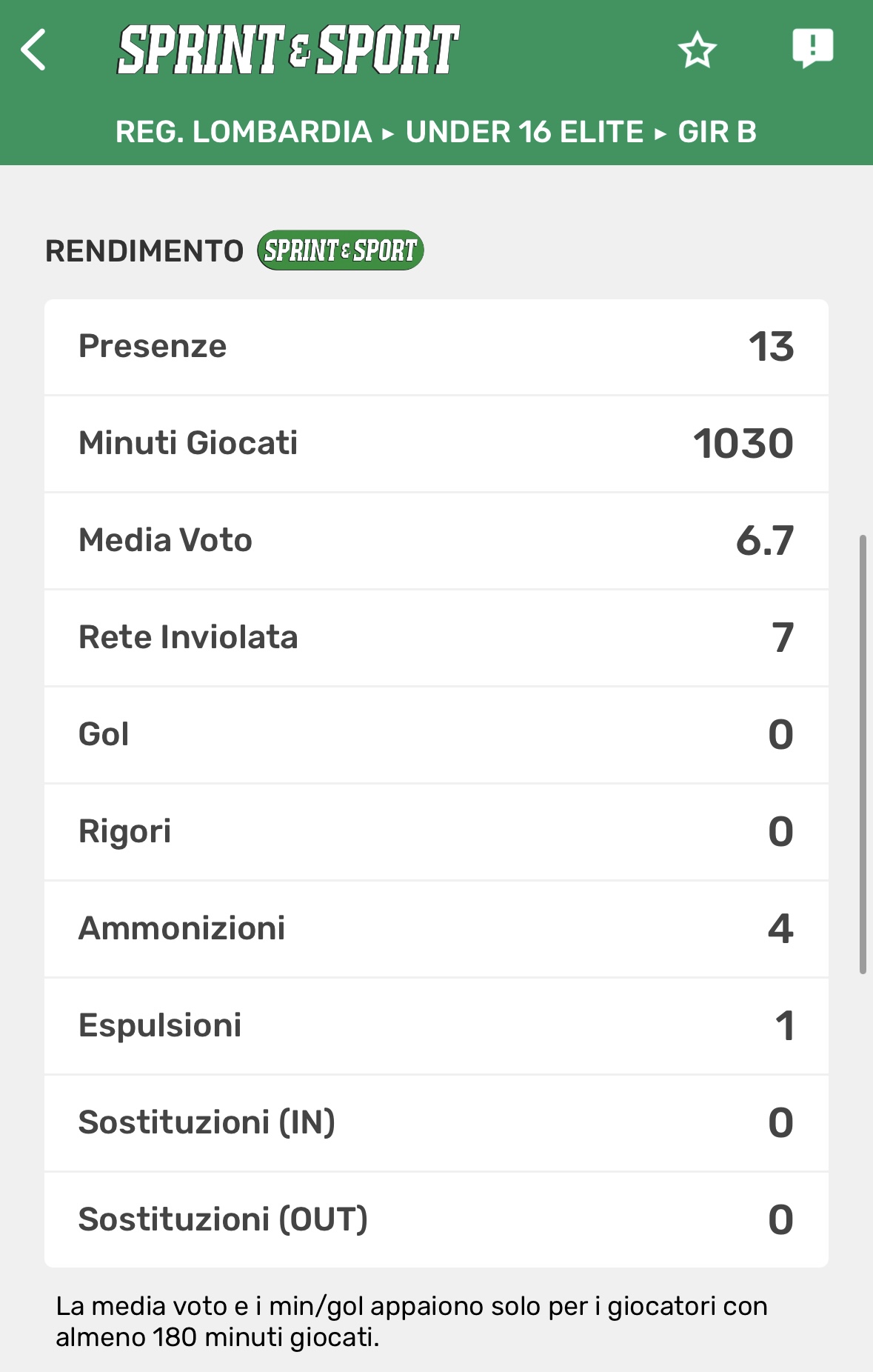Screen dimensions: 873x1372
Task: Select the Media Voto row
Action: tap(436, 541)
